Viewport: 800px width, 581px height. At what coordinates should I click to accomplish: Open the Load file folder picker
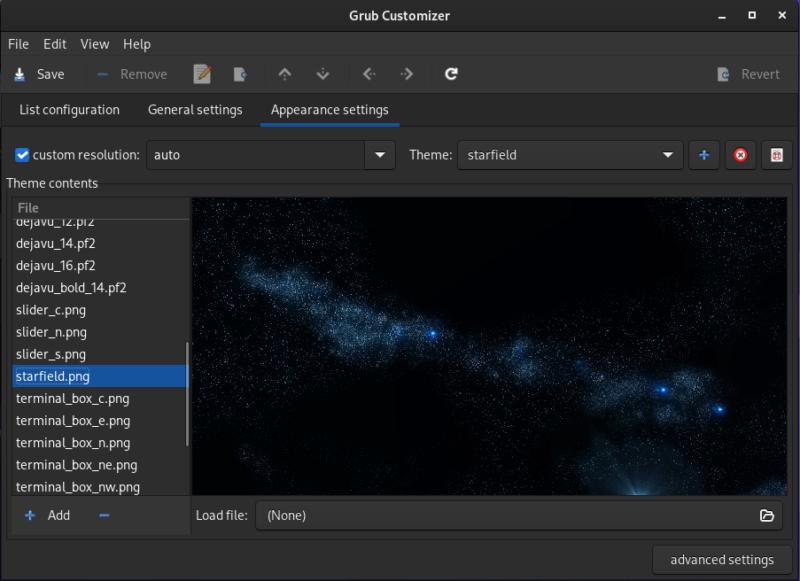point(767,515)
